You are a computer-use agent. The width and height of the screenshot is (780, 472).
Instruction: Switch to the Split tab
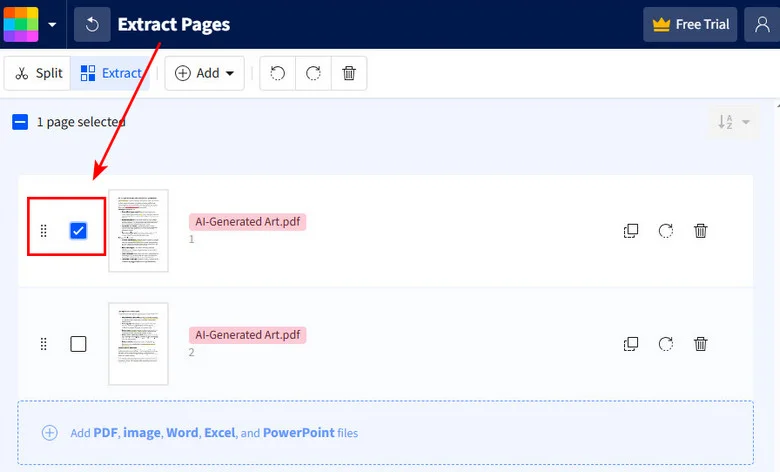pos(38,73)
